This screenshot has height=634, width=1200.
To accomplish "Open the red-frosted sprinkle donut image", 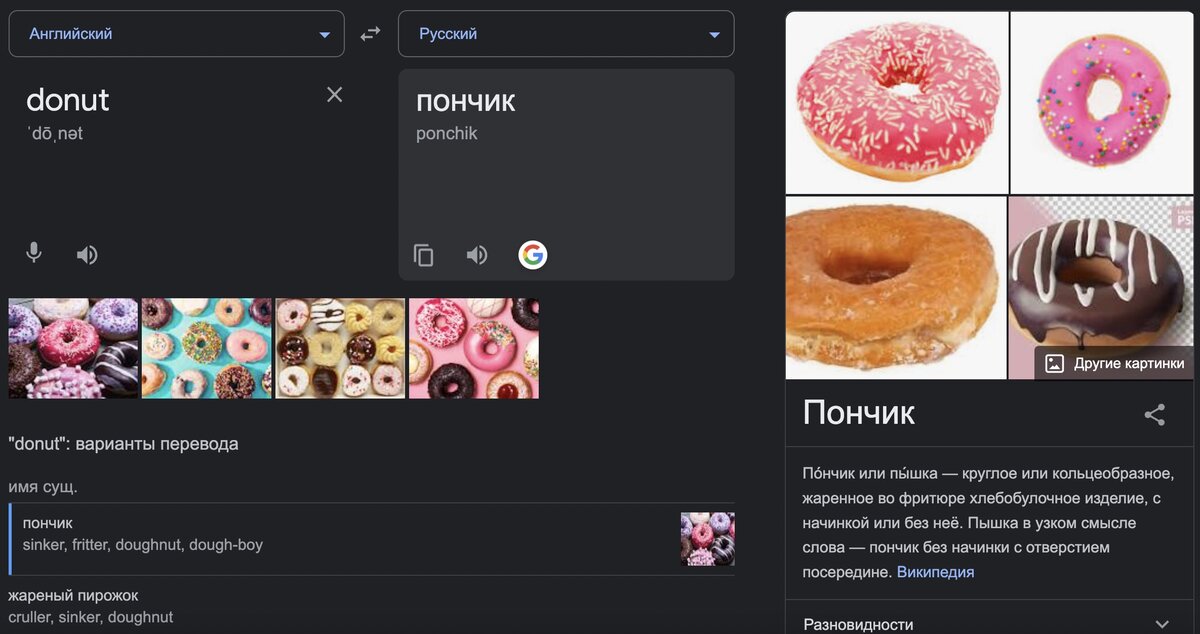I will (x=896, y=102).
